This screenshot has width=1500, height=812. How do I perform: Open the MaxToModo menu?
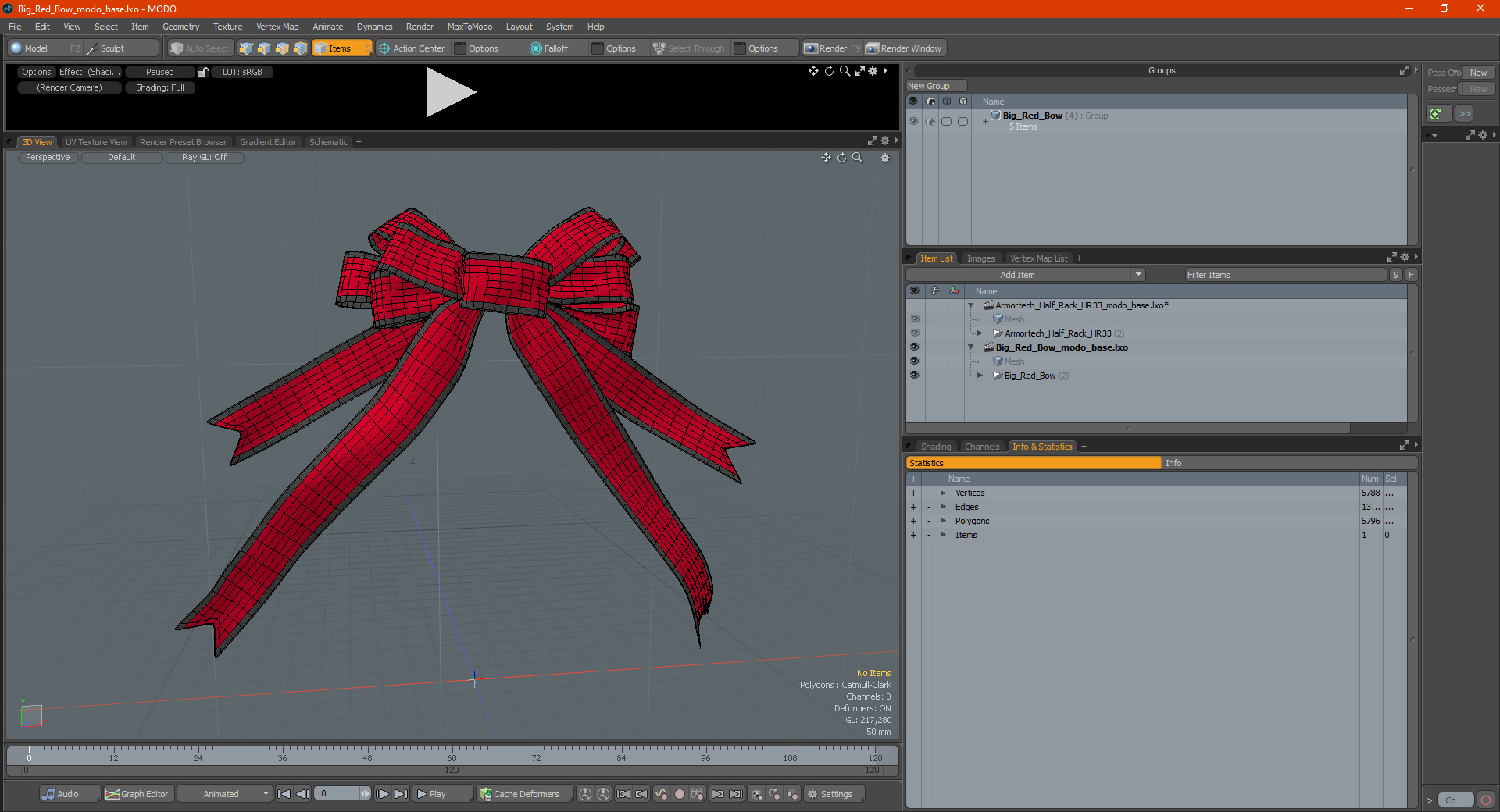tap(470, 27)
